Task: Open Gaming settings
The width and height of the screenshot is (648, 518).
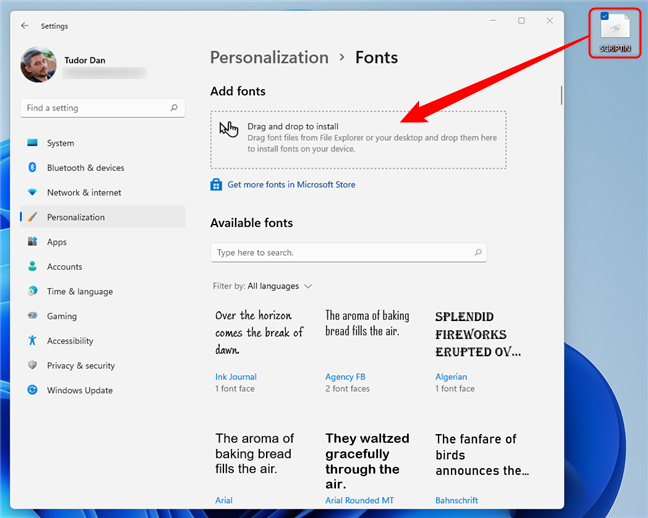Action: (x=102, y=315)
